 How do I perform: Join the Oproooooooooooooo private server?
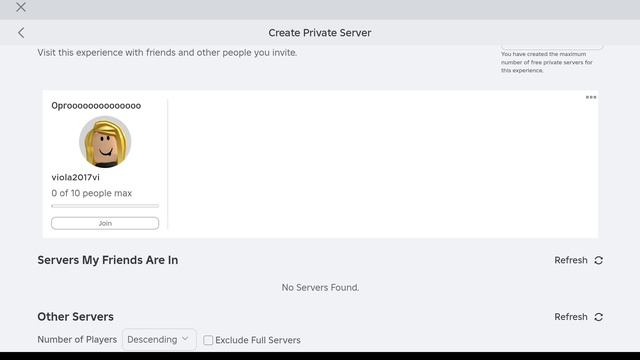[105, 223]
